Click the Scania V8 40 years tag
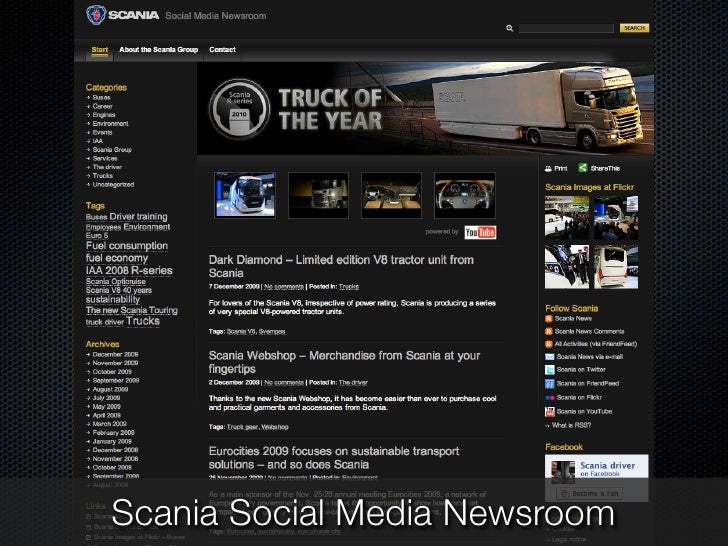 click(119, 291)
